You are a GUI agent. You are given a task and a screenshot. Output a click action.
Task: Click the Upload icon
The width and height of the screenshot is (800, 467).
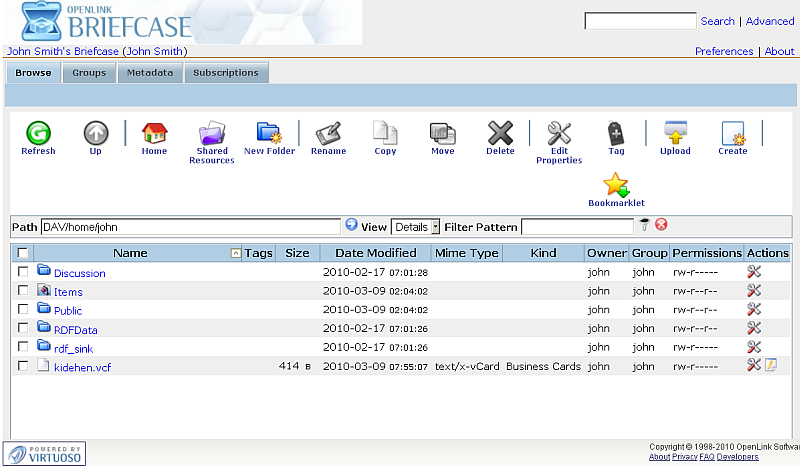[x=675, y=134]
